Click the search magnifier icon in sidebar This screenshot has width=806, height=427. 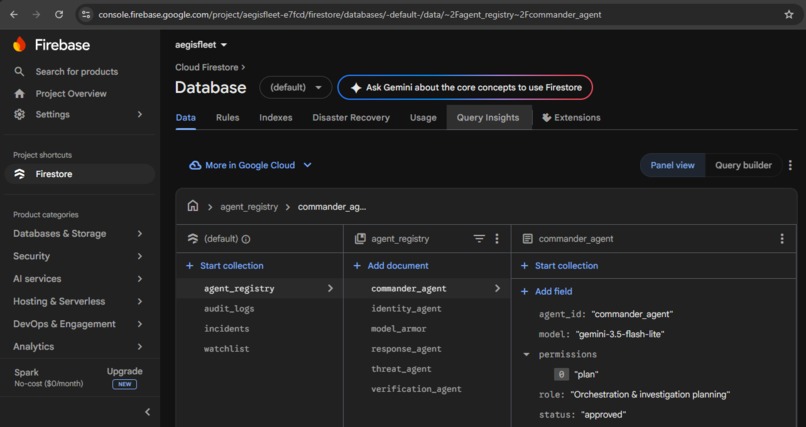(x=19, y=71)
